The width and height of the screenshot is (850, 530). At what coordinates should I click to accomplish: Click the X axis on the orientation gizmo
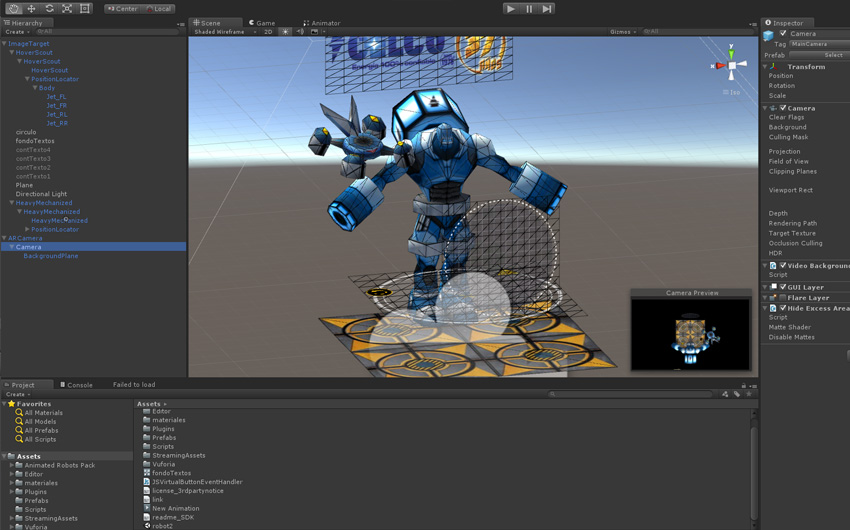719,66
